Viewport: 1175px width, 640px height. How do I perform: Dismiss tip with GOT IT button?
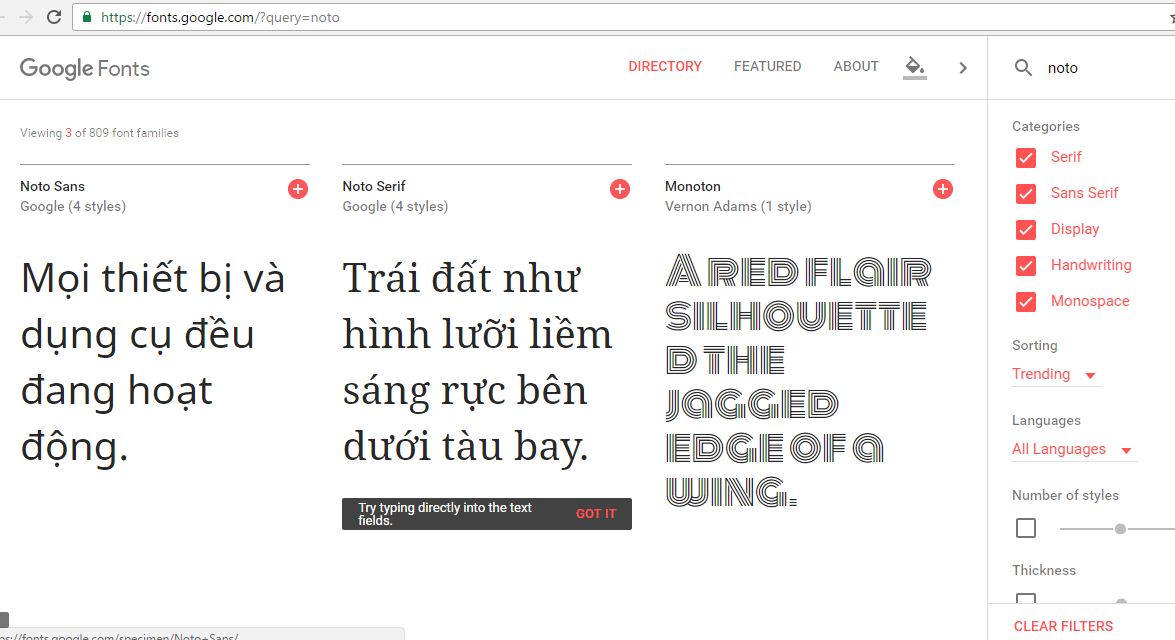click(x=596, y=514)
